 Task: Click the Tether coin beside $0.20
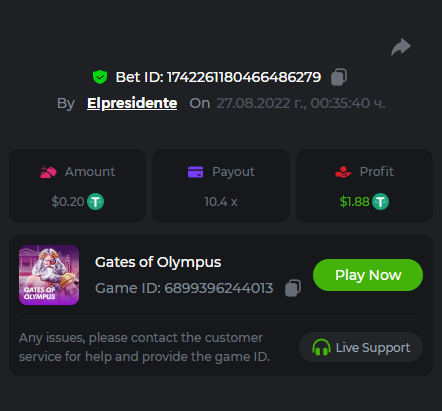[x=95, y=202]
